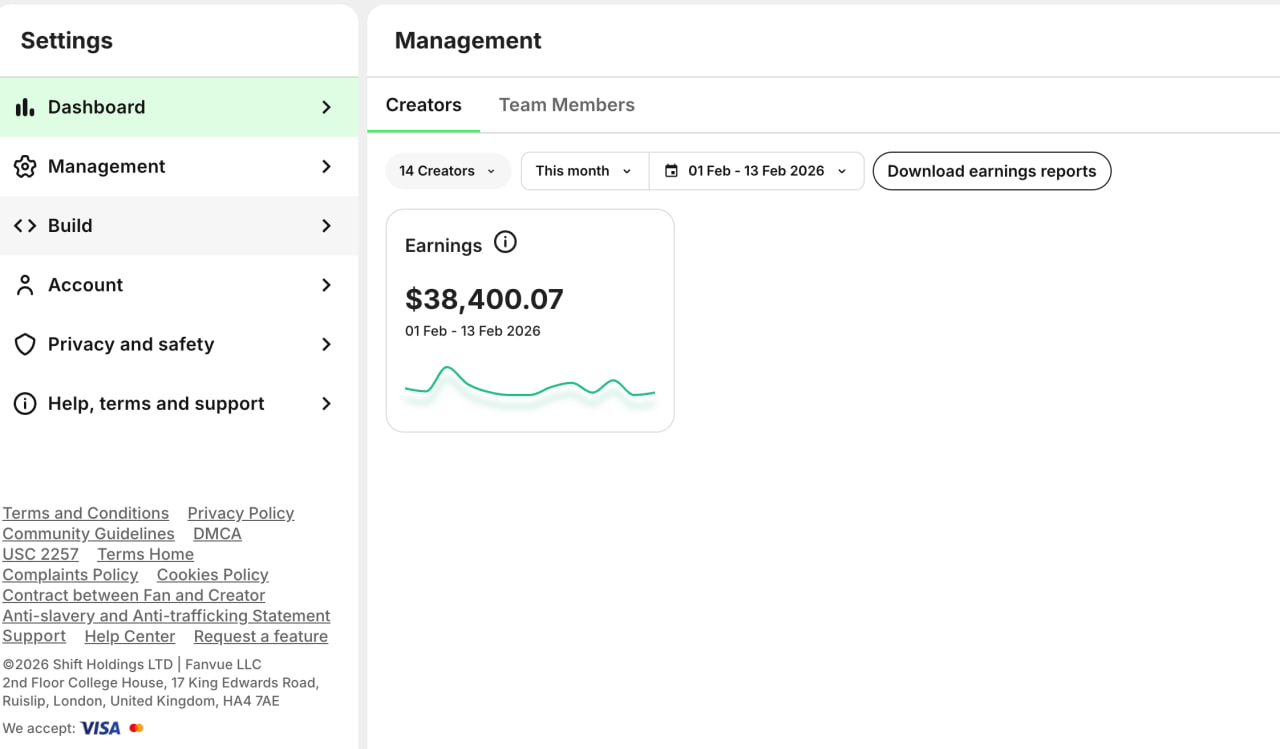Viewport: 1280px width, 749px height.
Task: Click the 01 Feb - 13 Feb 2026 card caption
Action: click(x=473, y=331)
